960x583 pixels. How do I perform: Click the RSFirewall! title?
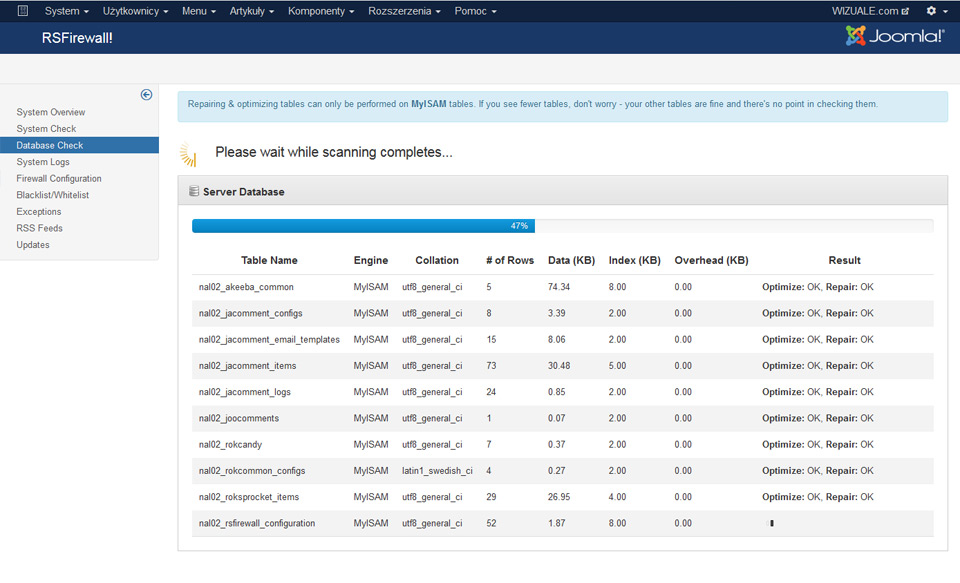point(77,38)
